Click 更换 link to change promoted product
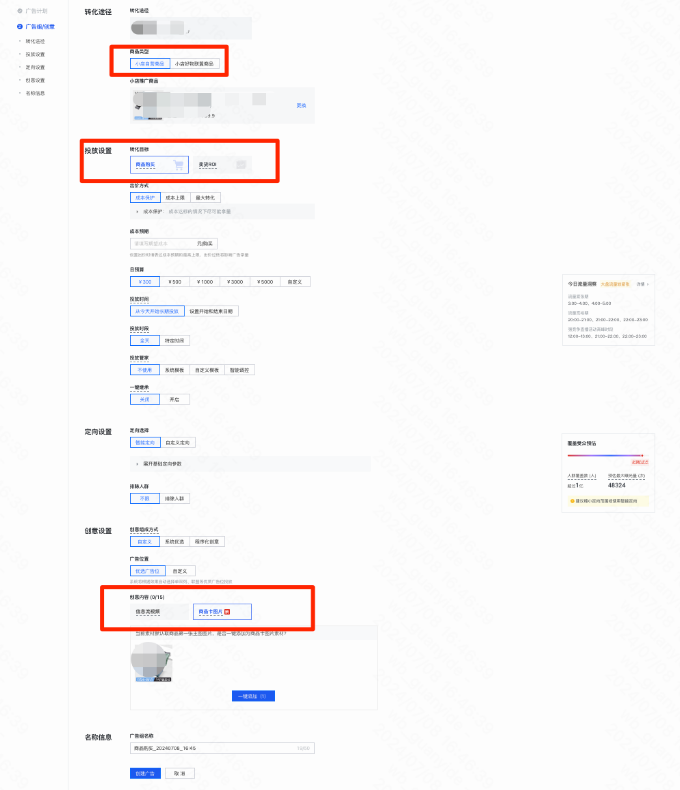Viewport: 680px width, 790px height. coord(301,105)
